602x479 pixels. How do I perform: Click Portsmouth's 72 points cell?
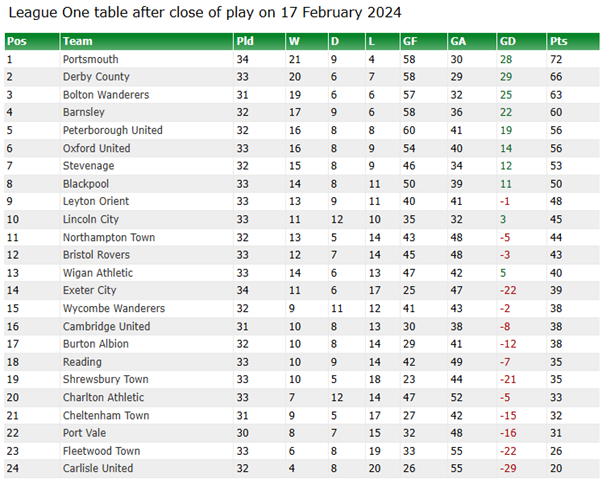(x=556, y=59)
